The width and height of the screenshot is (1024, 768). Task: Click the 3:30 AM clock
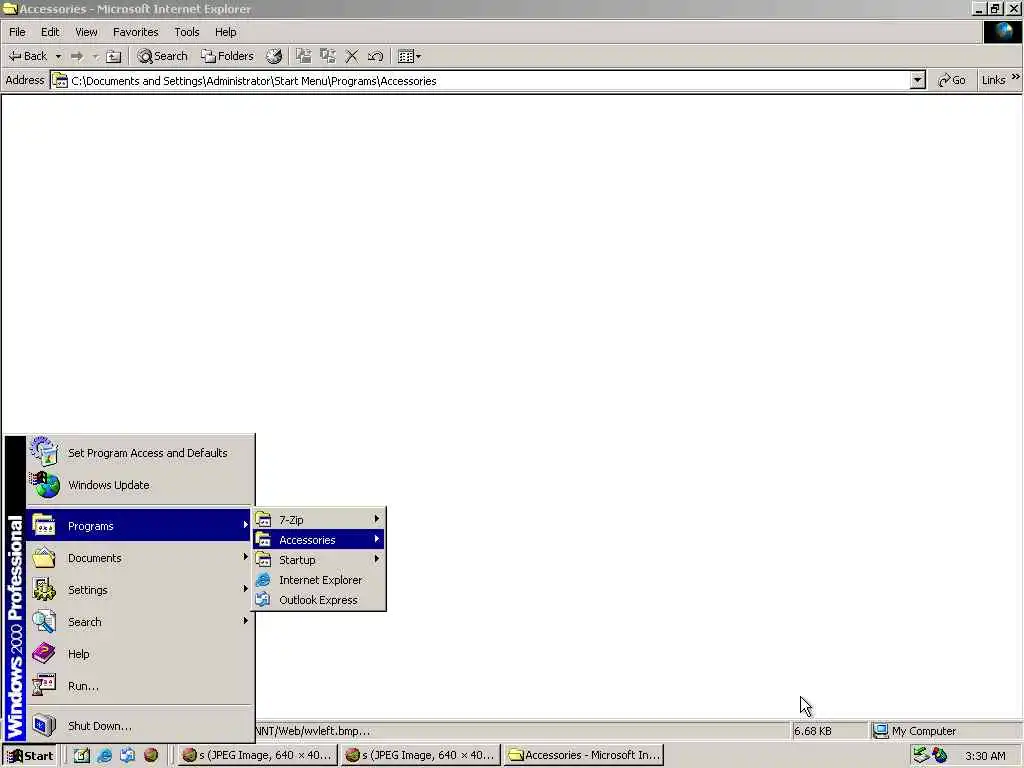985,756
